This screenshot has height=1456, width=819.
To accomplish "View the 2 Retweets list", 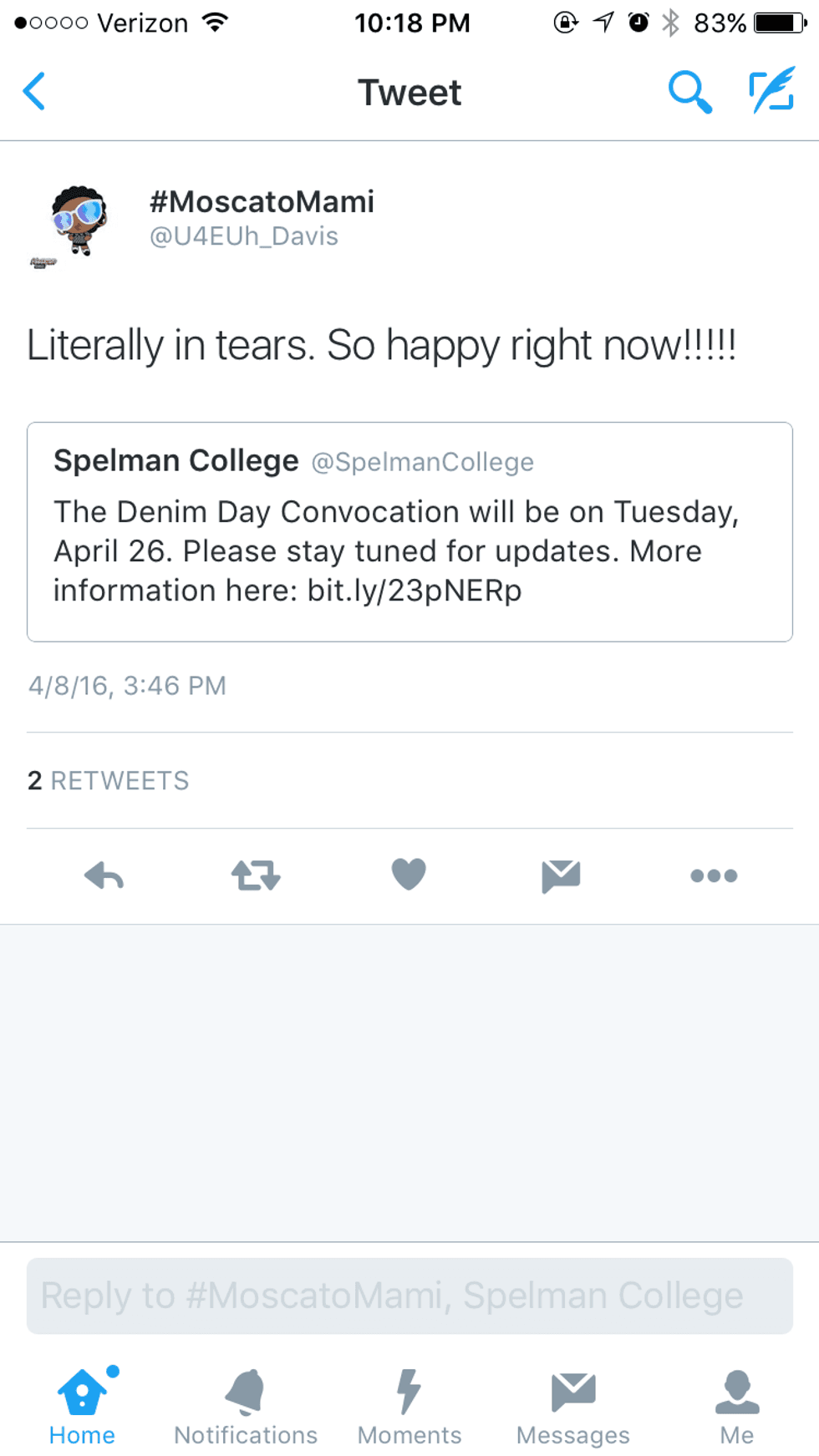I will (x=109, y=781).
